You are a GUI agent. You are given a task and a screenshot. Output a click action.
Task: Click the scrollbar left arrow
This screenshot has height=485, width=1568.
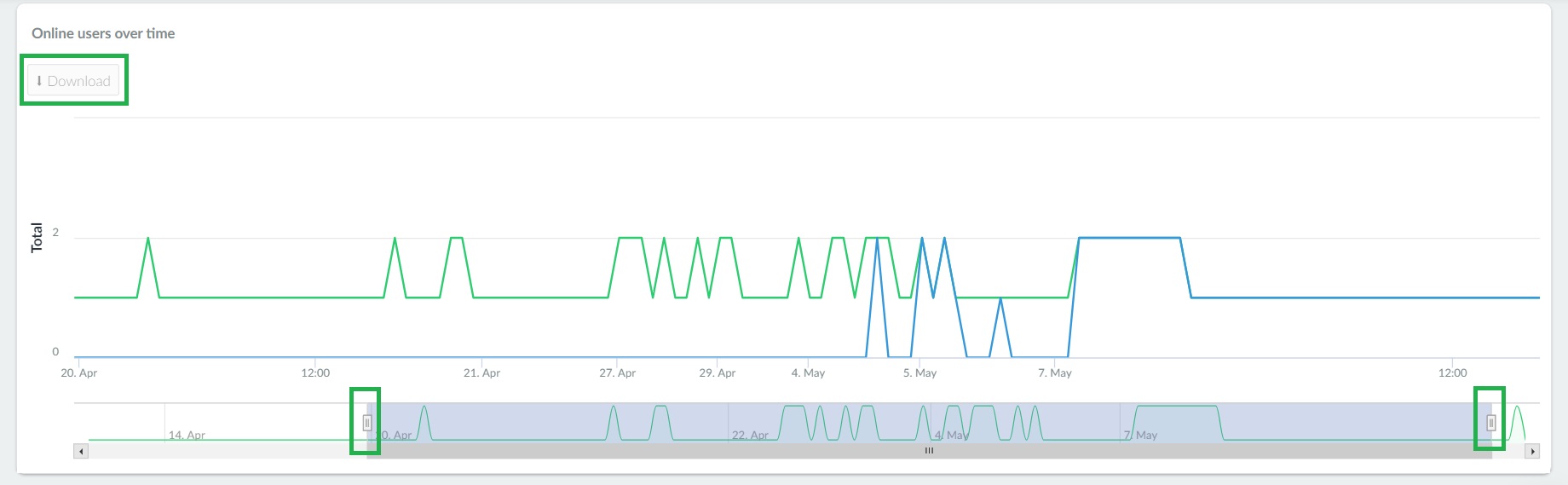(x=81, y=451)
